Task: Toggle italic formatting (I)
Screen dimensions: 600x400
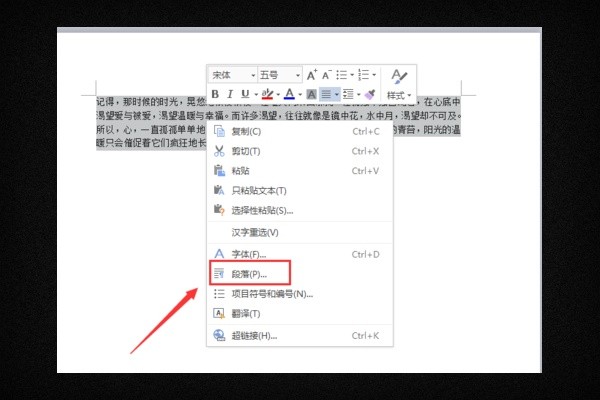Action: (x=230, y=94)
